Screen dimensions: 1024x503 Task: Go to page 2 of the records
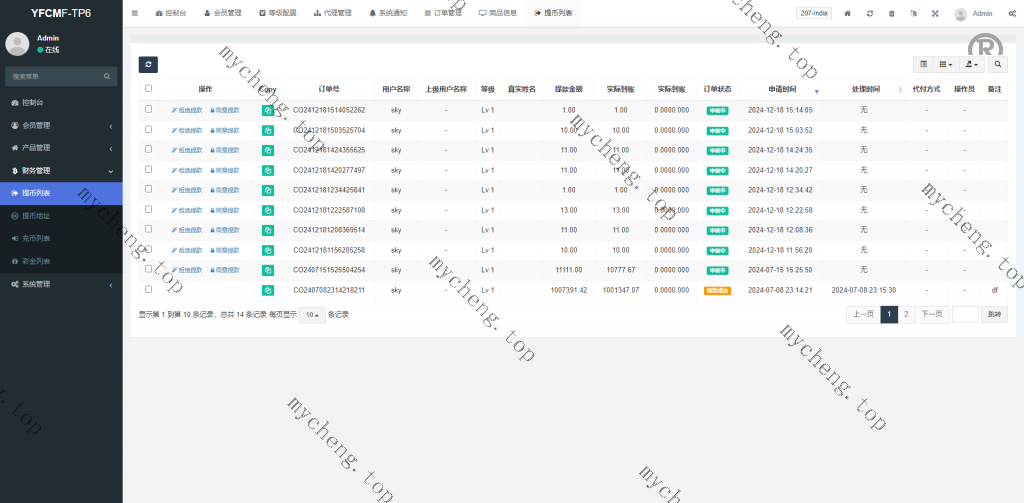point(906,314)
